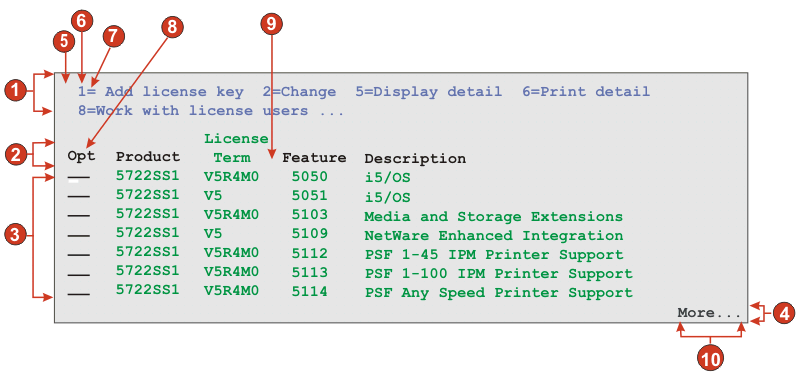Click 'PSF 1-100 IPM Printer Support' description

pos(498,274)
